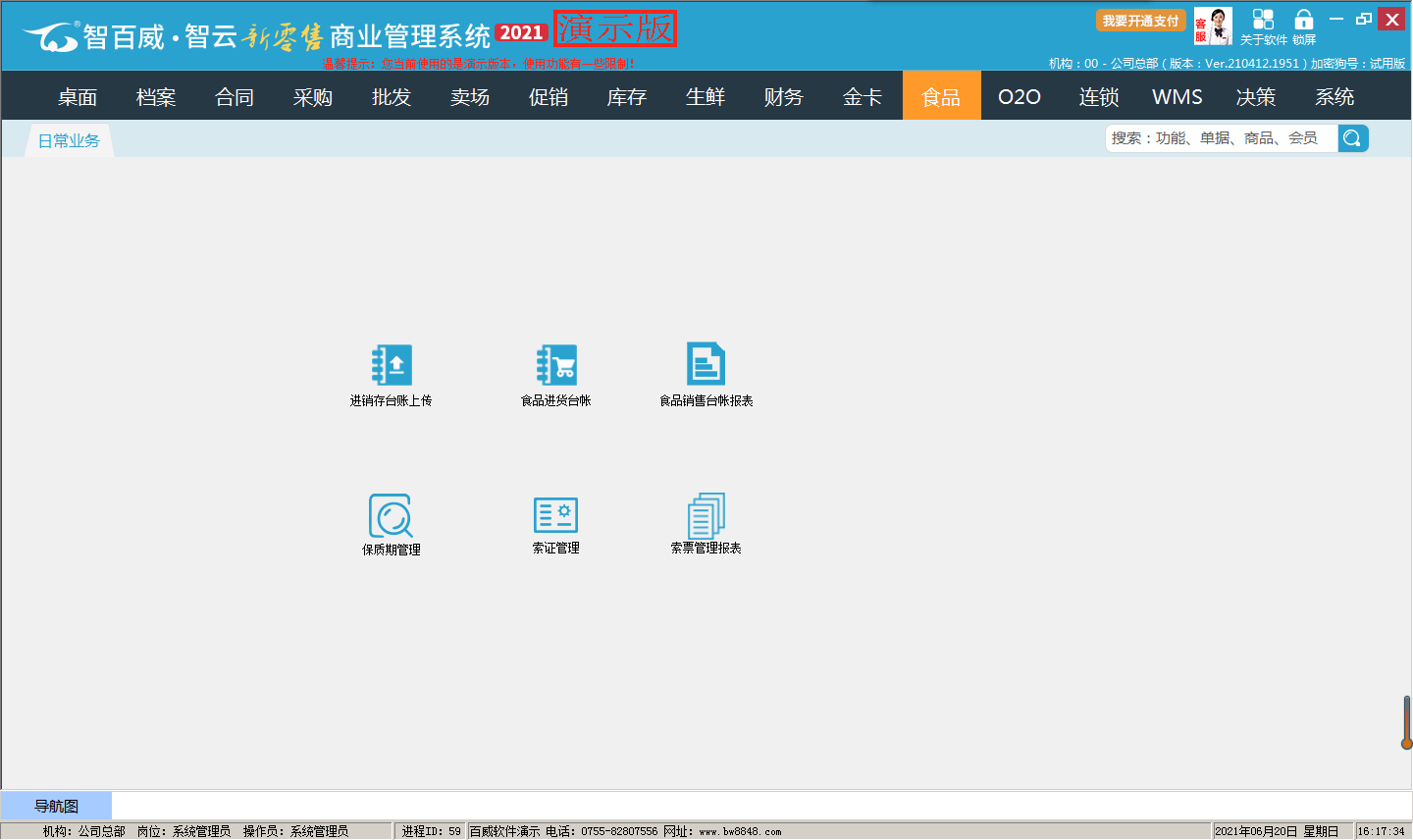Open the 系统 menu
1413x840 pixels.
click(x=1334, y=97)
